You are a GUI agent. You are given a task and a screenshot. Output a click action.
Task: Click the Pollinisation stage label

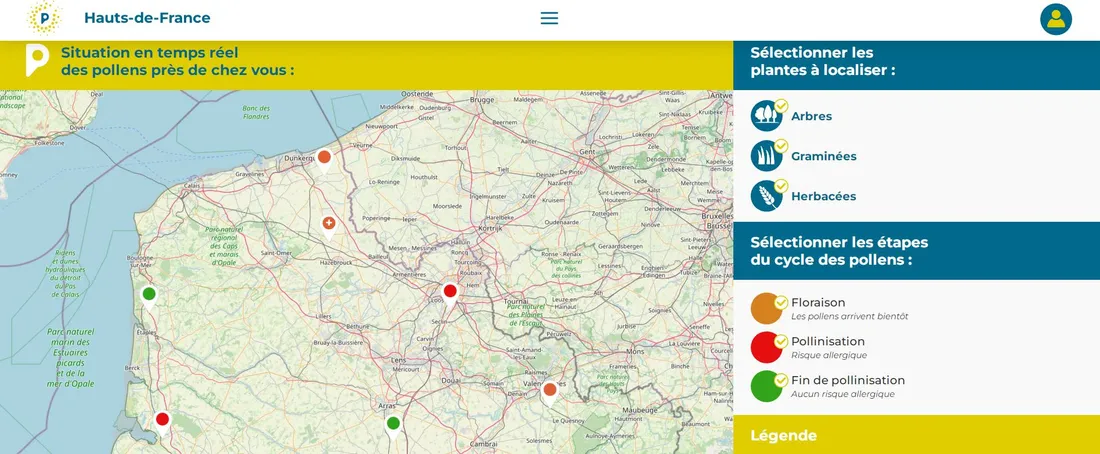pos(828,342)
